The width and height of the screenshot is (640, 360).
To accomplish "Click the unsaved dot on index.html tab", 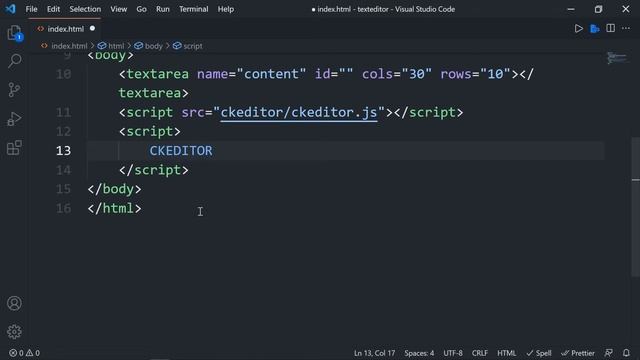I will (x=92, y=29).
